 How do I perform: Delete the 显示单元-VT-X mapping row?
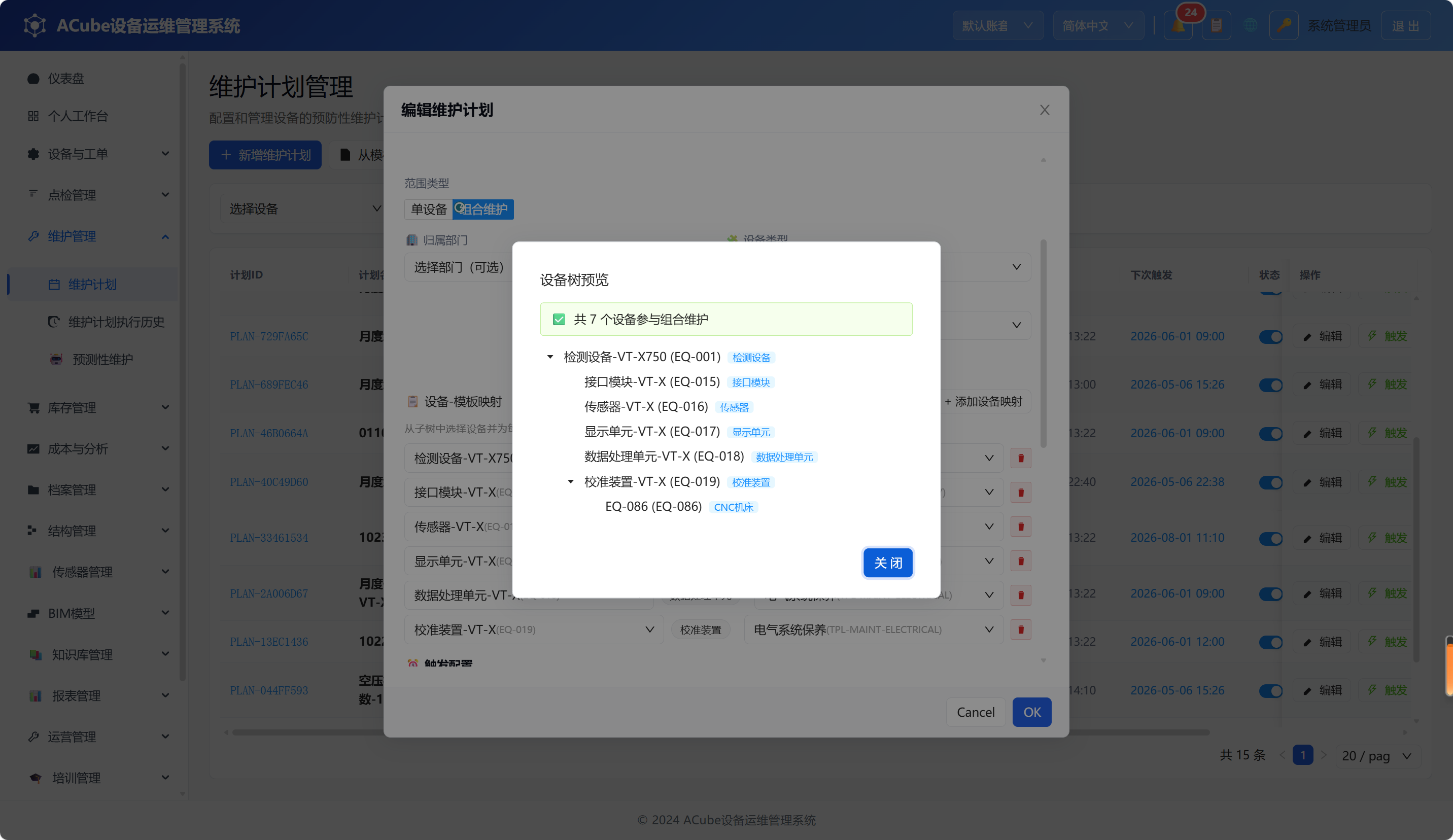click(x=1021, y=561)
